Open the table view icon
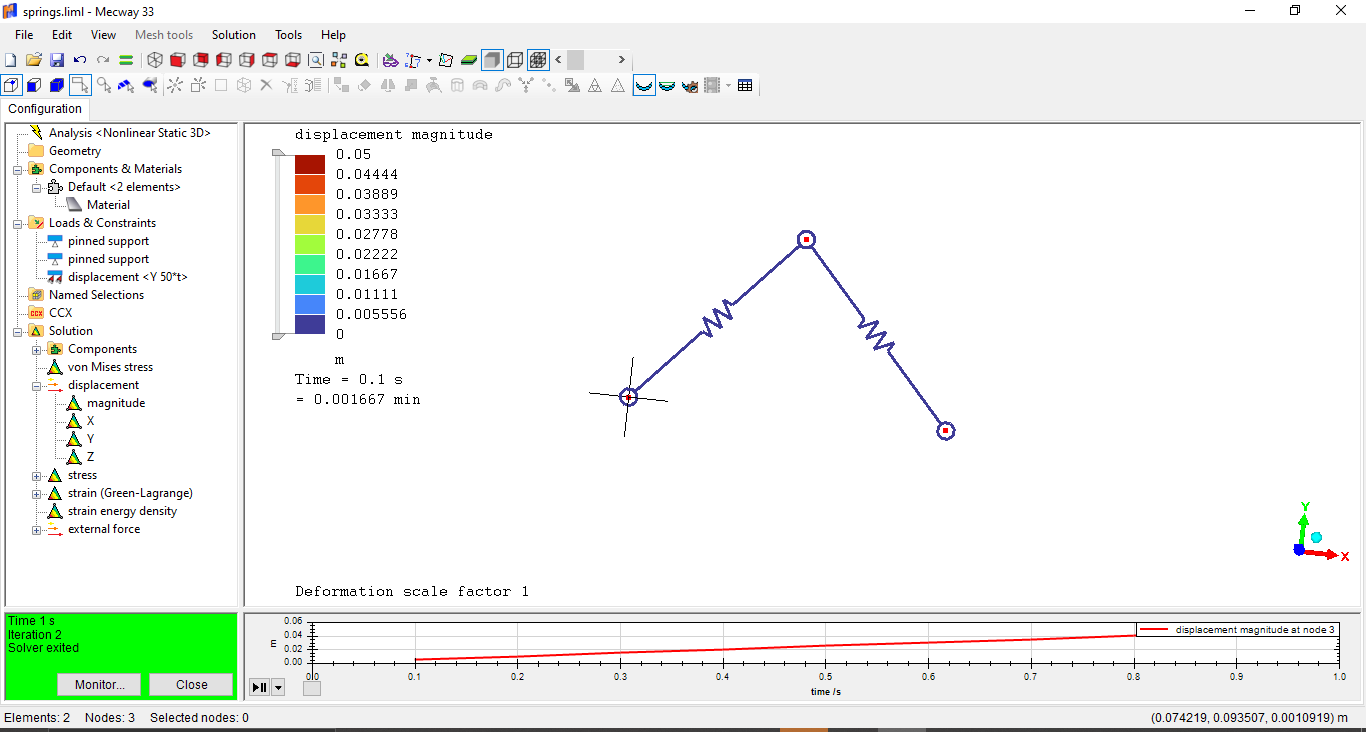 coord(745,86)
